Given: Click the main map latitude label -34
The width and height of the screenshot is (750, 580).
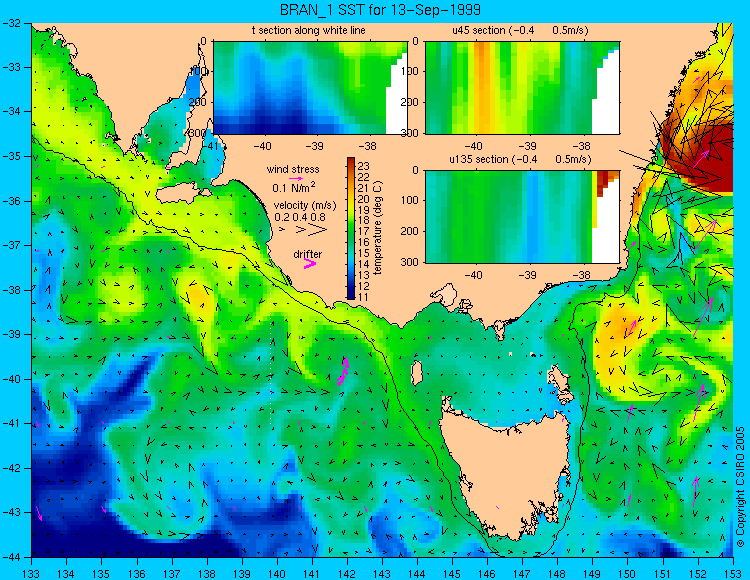Looking at the screenshot, I should point(11,112).
